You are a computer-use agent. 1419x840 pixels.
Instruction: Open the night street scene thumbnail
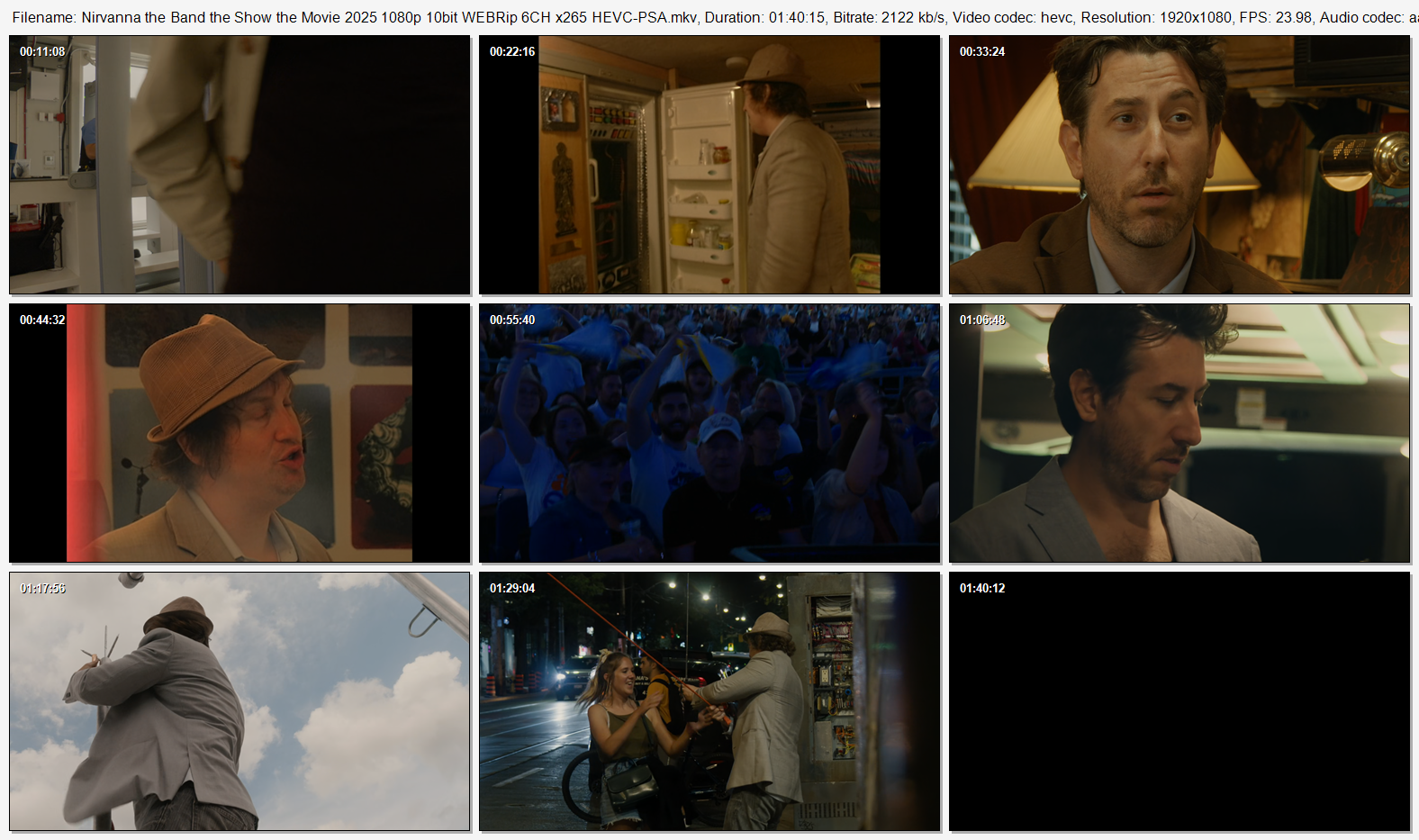(x=709, y=701)
